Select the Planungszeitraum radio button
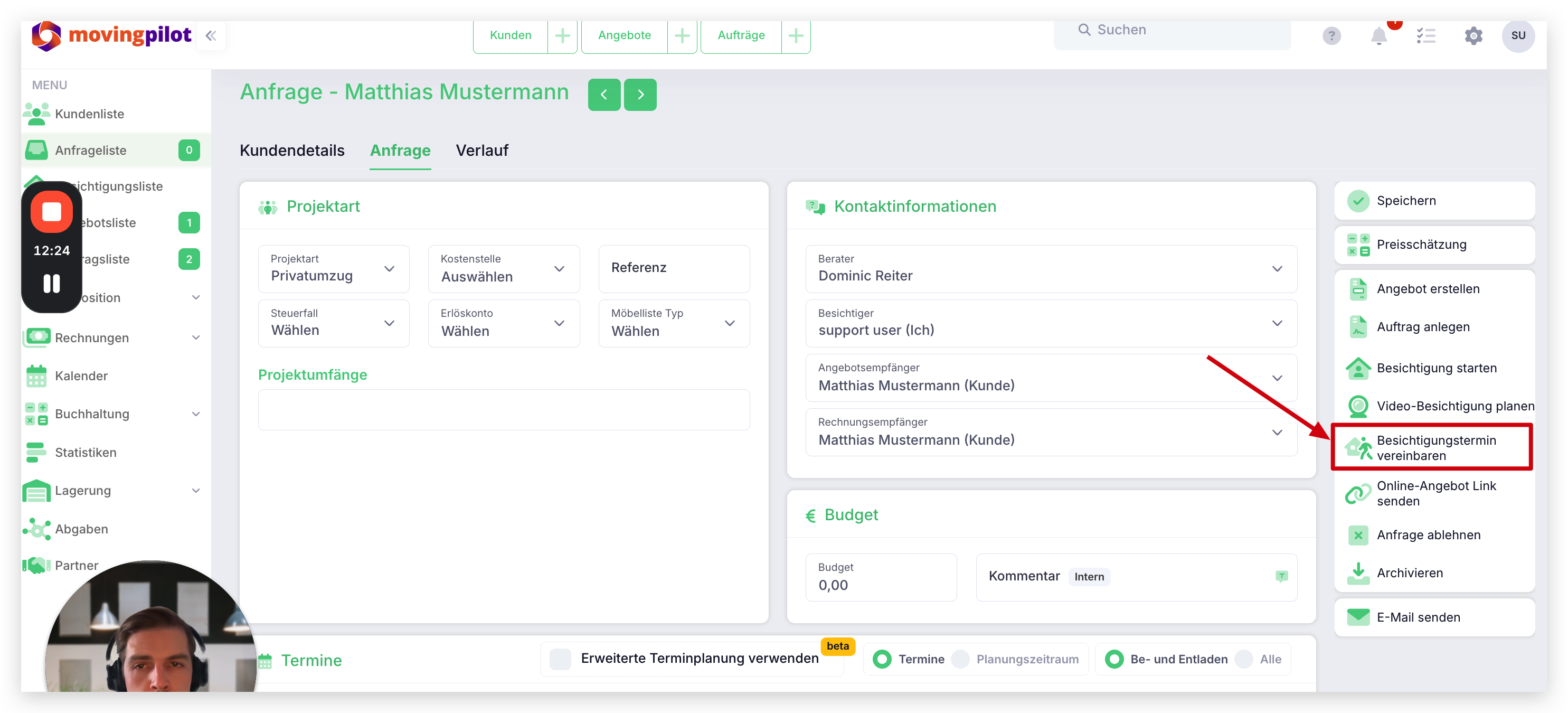 point(960,659)
